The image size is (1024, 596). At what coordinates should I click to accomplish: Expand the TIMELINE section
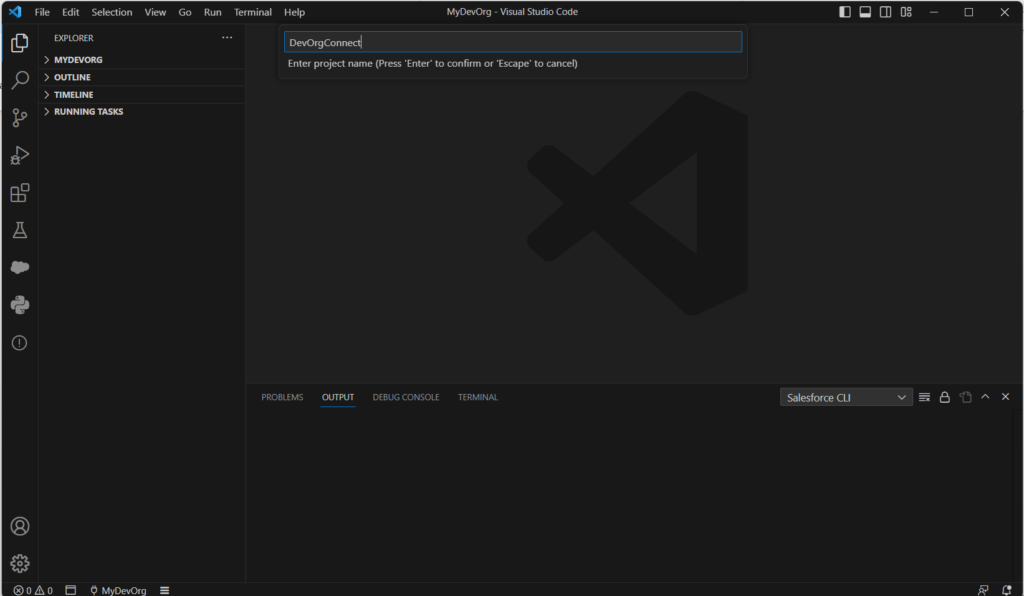[x=73, y=95]
